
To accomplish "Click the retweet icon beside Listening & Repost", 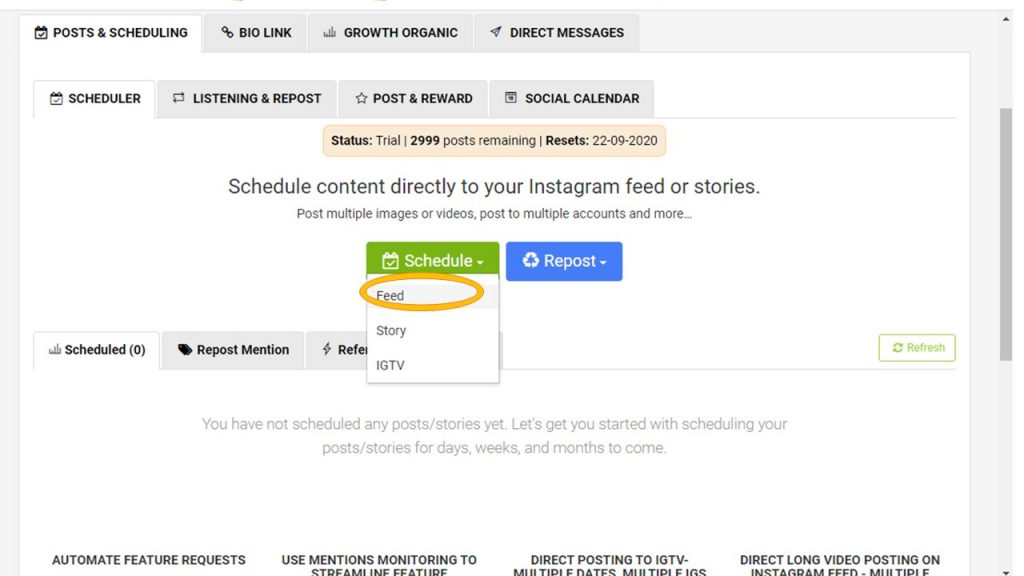I will tap(178, 97).
